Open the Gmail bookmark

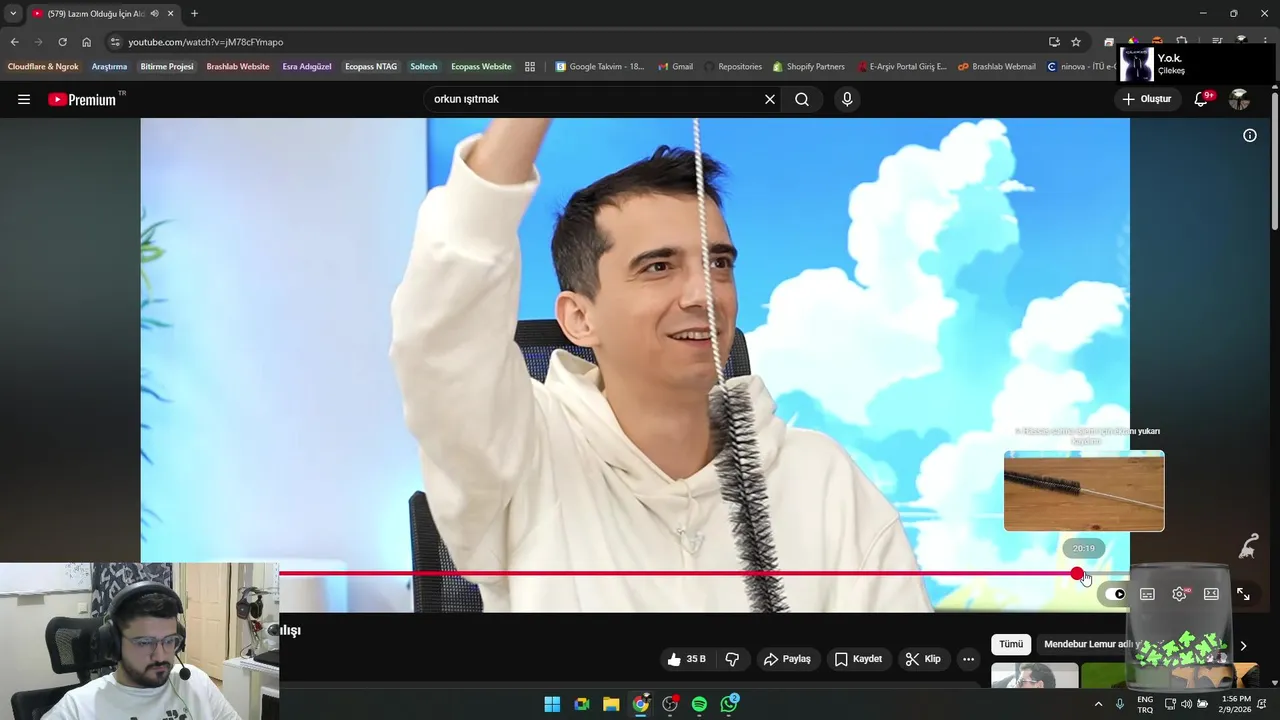[x=676, y=67]
